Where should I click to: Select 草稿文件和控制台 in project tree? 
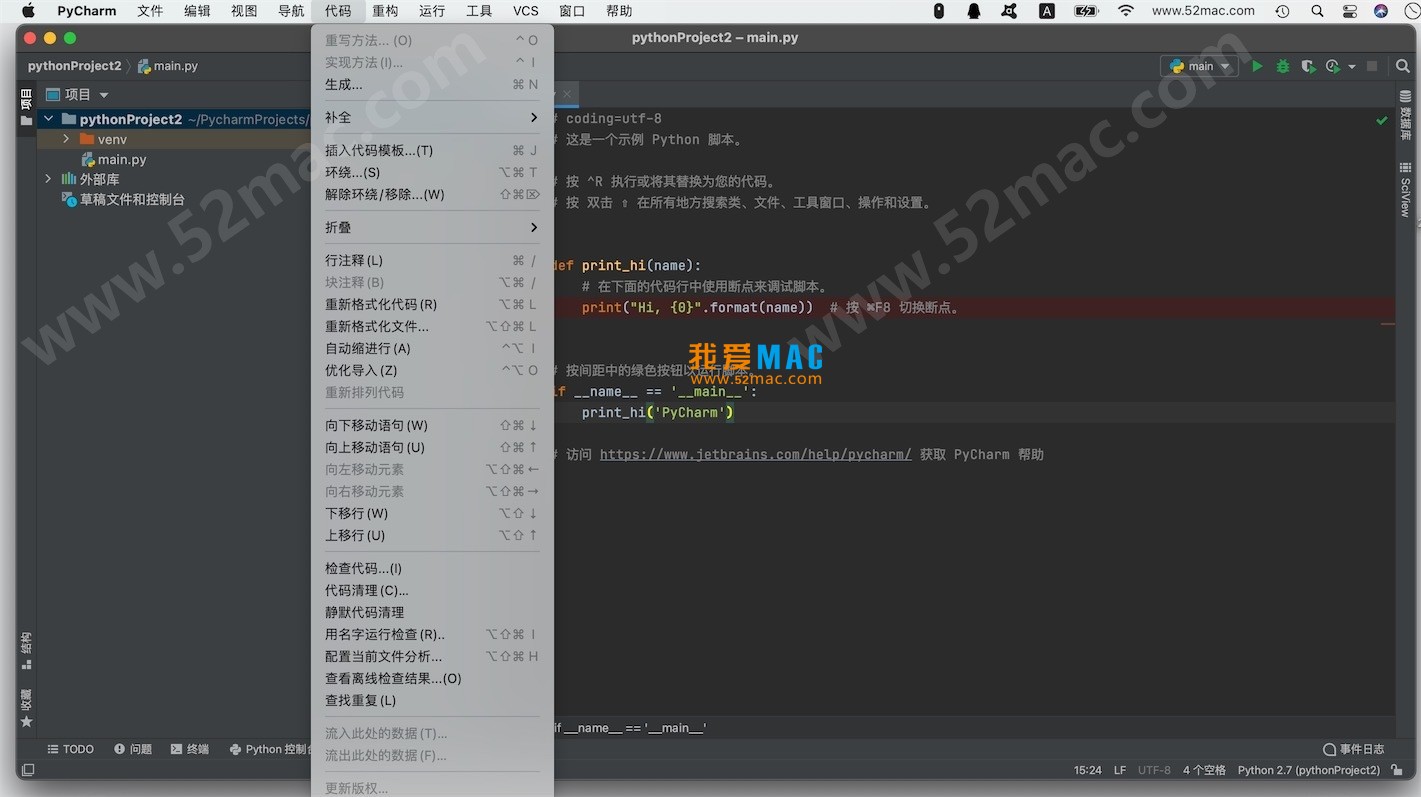123,199
